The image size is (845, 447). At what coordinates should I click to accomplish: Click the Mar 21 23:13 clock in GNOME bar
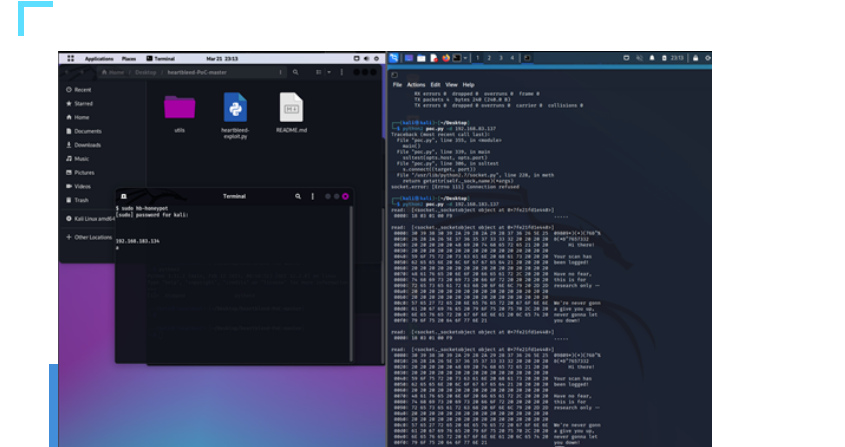[222, 58]
